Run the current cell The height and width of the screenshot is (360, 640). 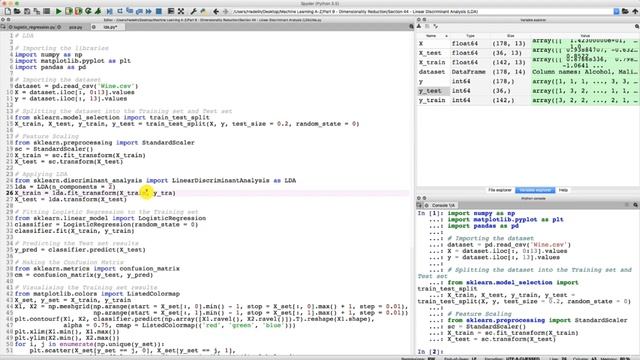point(69,11)
